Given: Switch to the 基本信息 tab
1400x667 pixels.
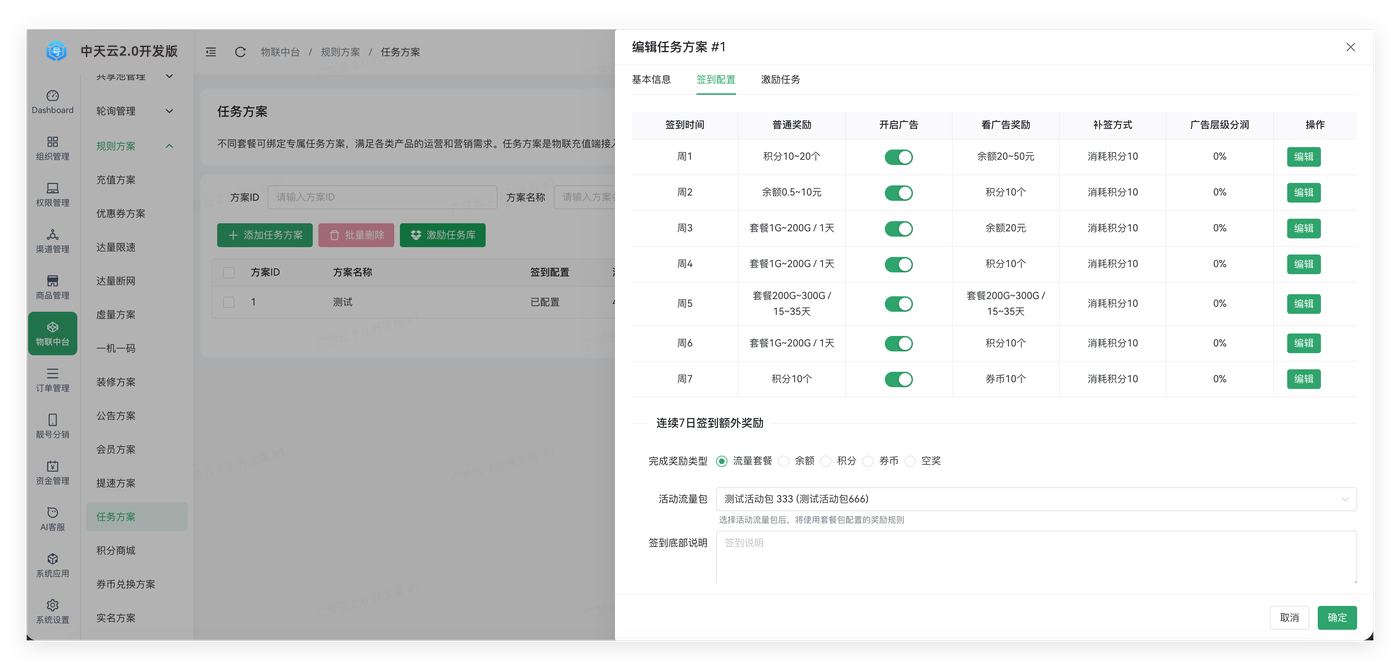Looking at the screenshot, I should tap(651, 79).
